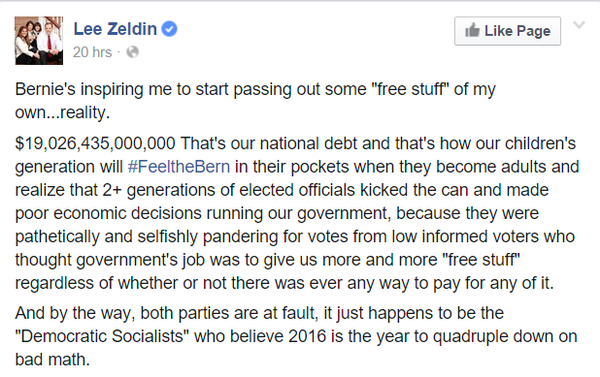The width and height of the screenshot is (600, 377).
Task: Click the Like Page button label
Action: (x=517, y=31)
